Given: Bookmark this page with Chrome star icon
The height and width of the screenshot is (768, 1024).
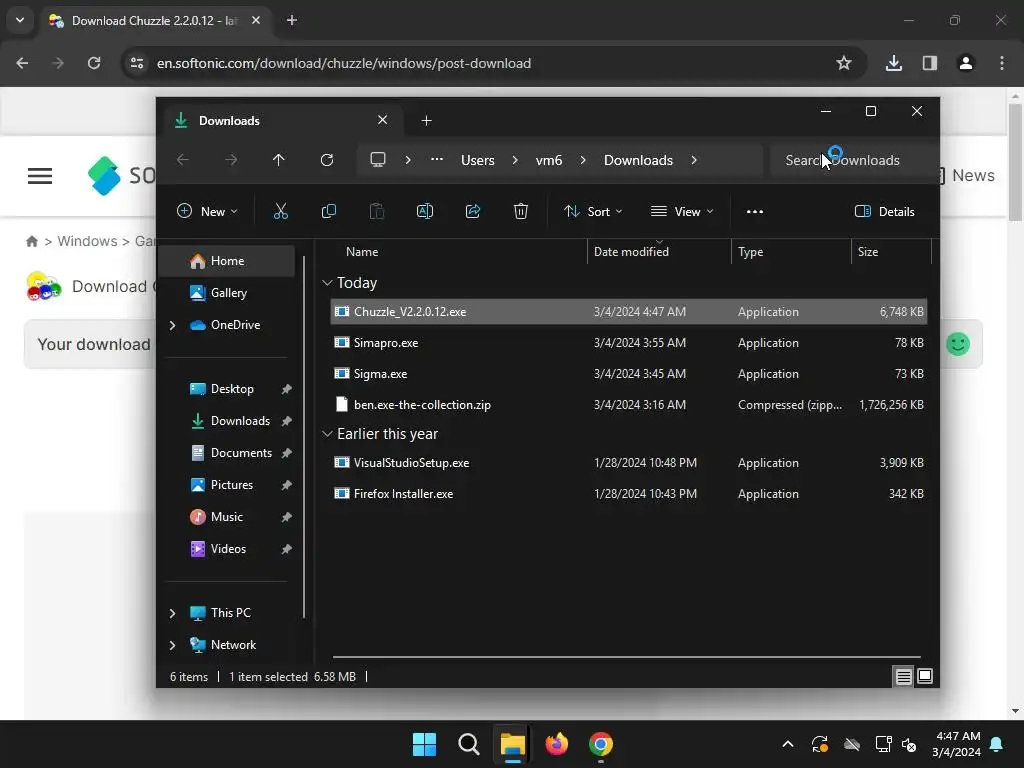Looking at the screenshot, I should [x=844, y=63].
